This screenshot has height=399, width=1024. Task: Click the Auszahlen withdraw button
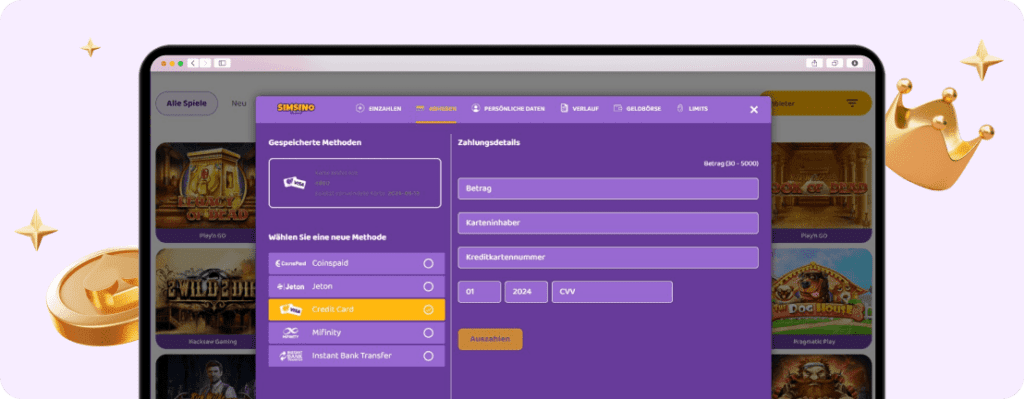[490, 339]
